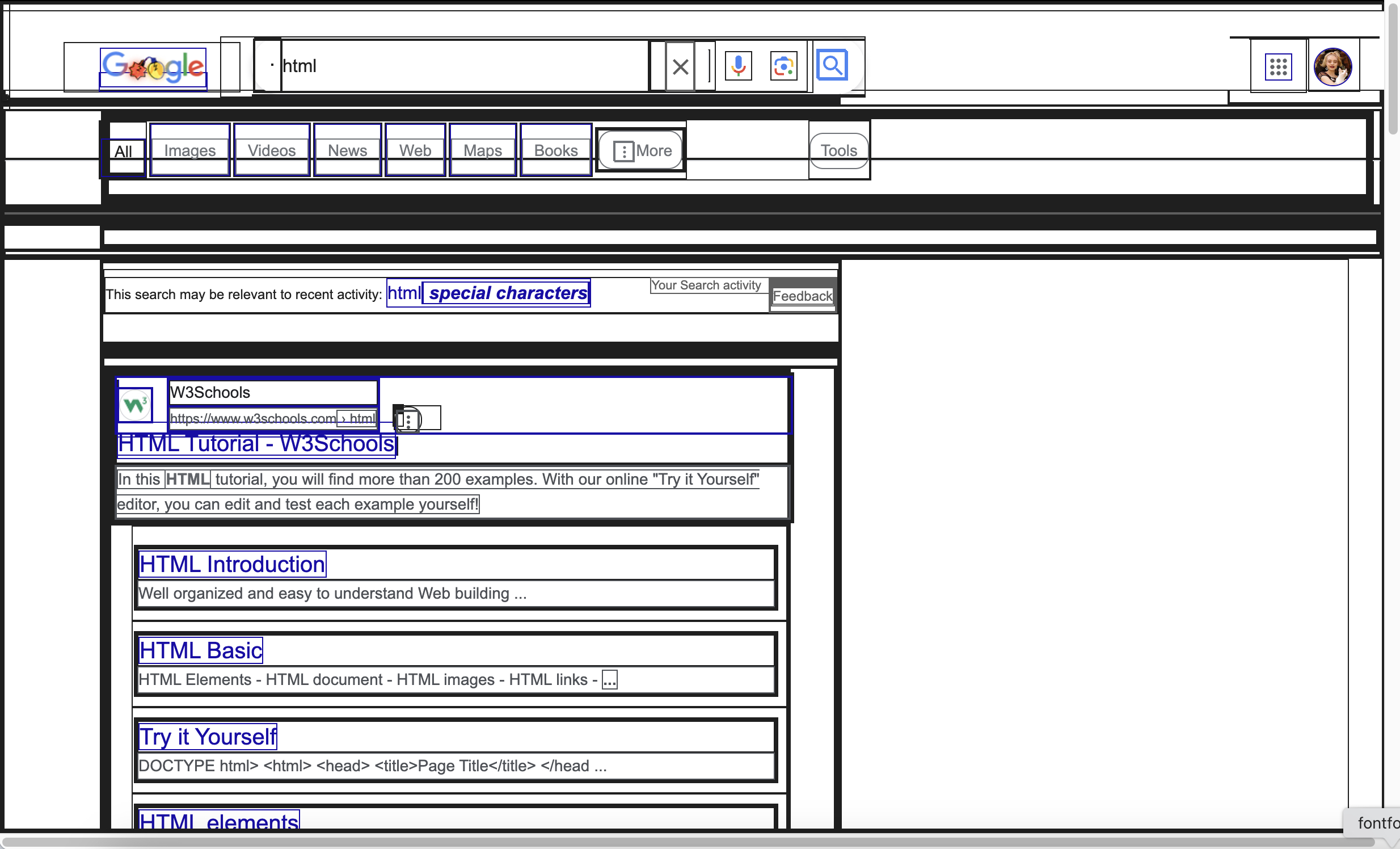Click the 'DOCTYPE html> <html> <head>' snippet text
The width and height of the screenshot is (1400, 849).
[373, 766]
